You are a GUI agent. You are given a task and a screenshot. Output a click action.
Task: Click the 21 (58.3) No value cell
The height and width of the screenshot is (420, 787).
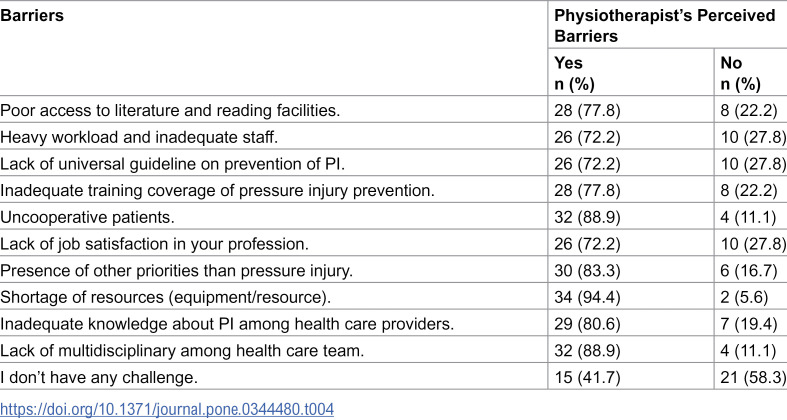pos(753,377)
